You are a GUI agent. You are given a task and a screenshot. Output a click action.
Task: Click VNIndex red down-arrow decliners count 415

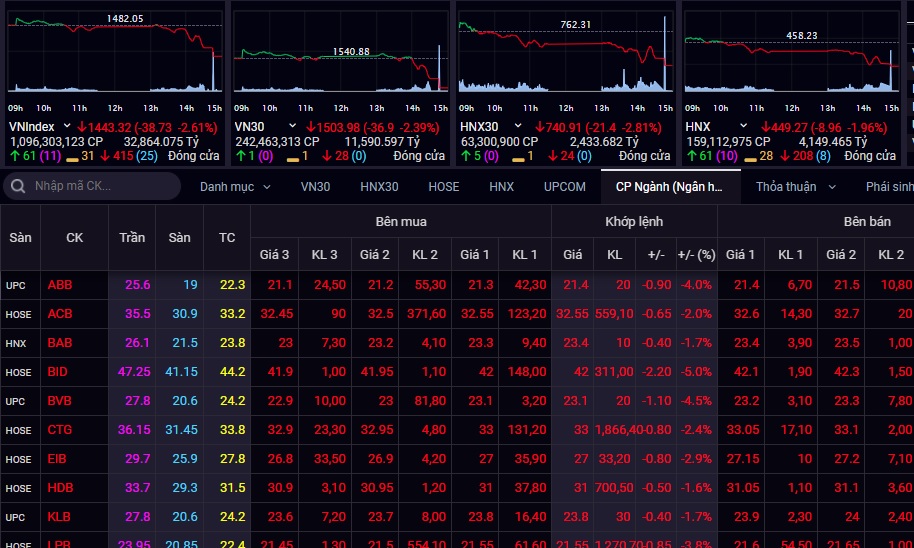pyautogui.click(x=115, y=156)
